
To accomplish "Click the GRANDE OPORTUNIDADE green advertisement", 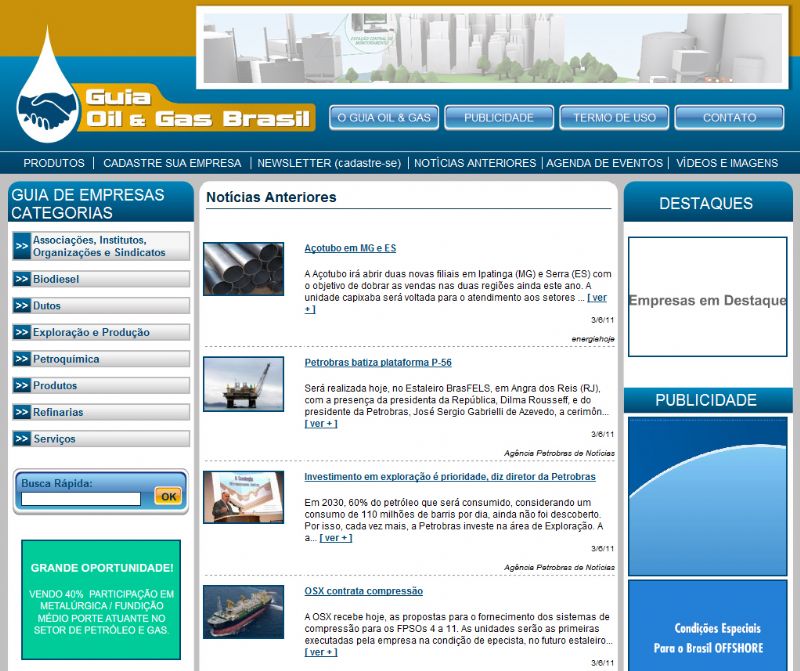I will pyautogui.click(x=101, y=600).
